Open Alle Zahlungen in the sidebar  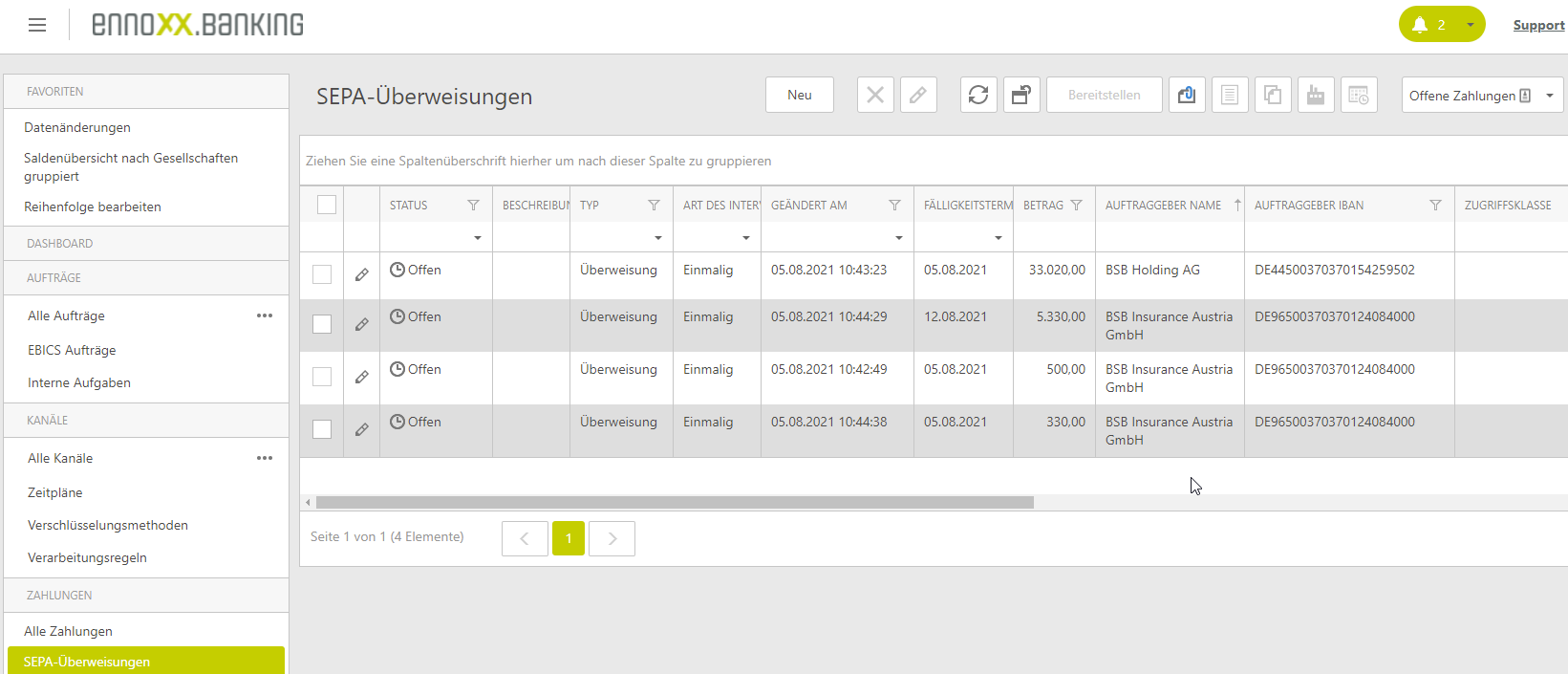[68, 631]
